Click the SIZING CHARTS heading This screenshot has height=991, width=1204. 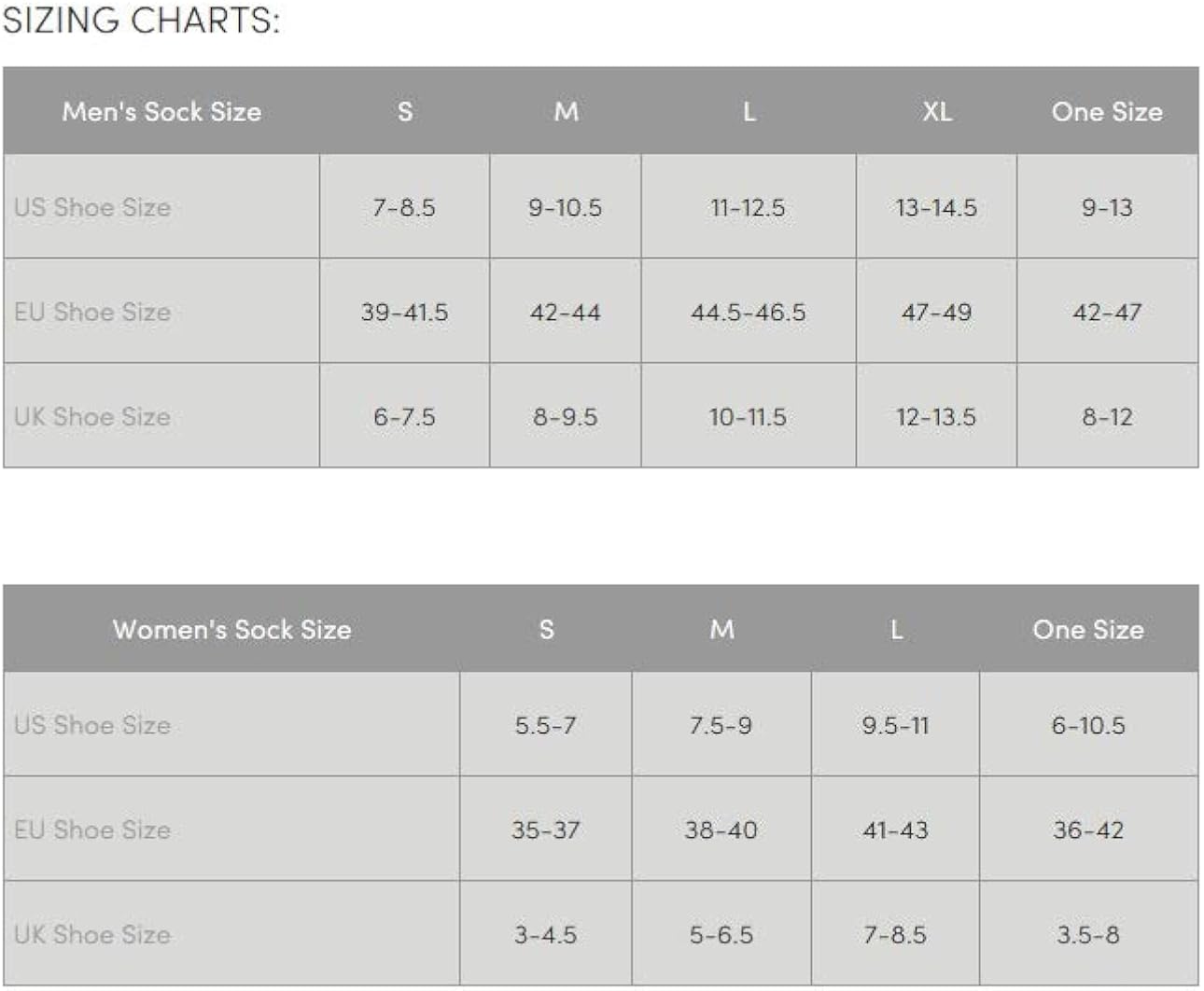pyautogui.click(x=141, y=21)
